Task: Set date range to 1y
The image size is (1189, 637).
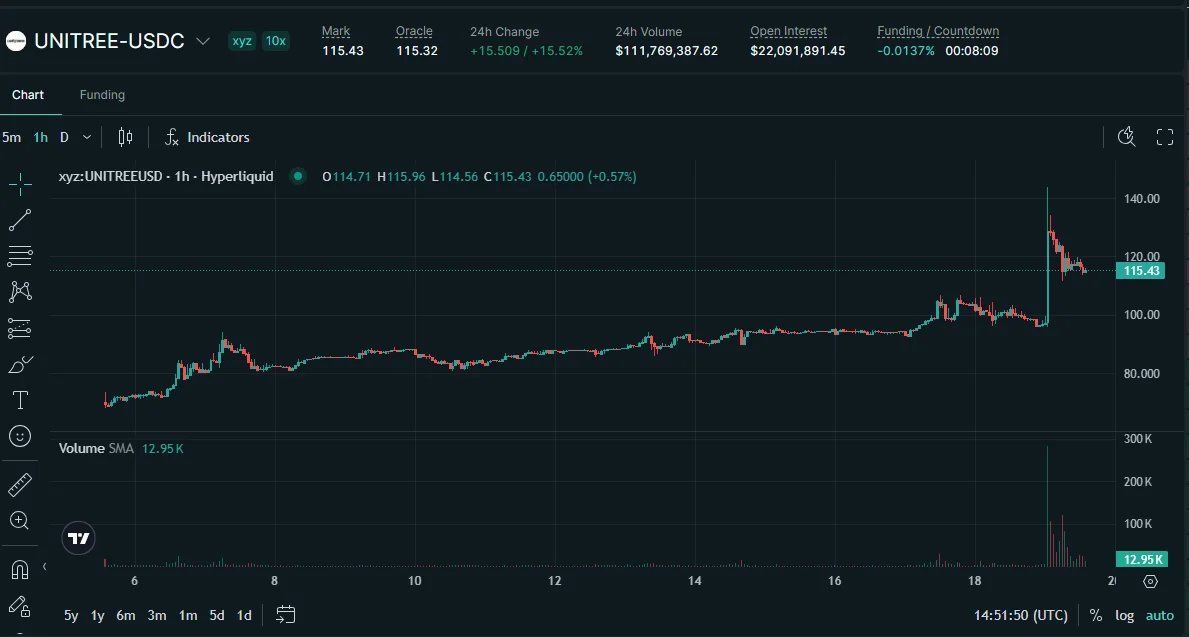Action: tap(98, 615)
